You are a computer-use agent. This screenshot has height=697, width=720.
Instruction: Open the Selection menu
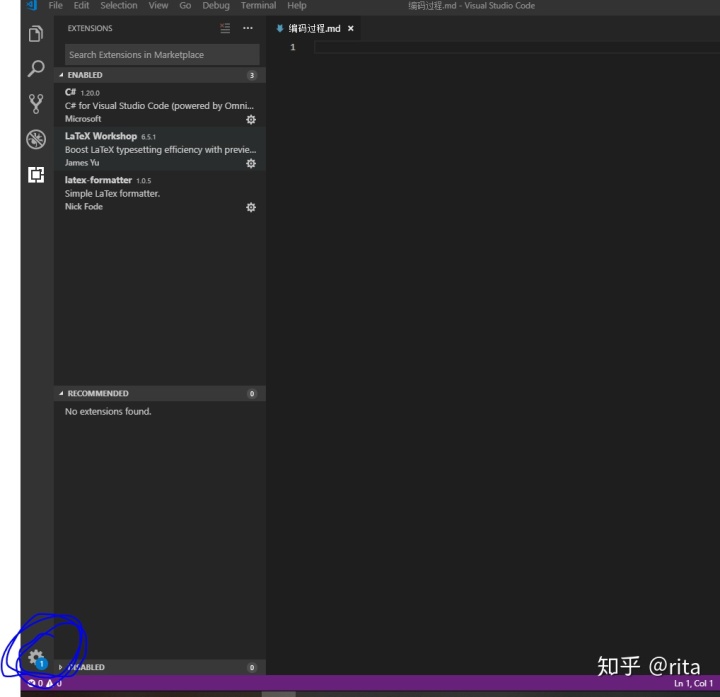pos(119,6)
